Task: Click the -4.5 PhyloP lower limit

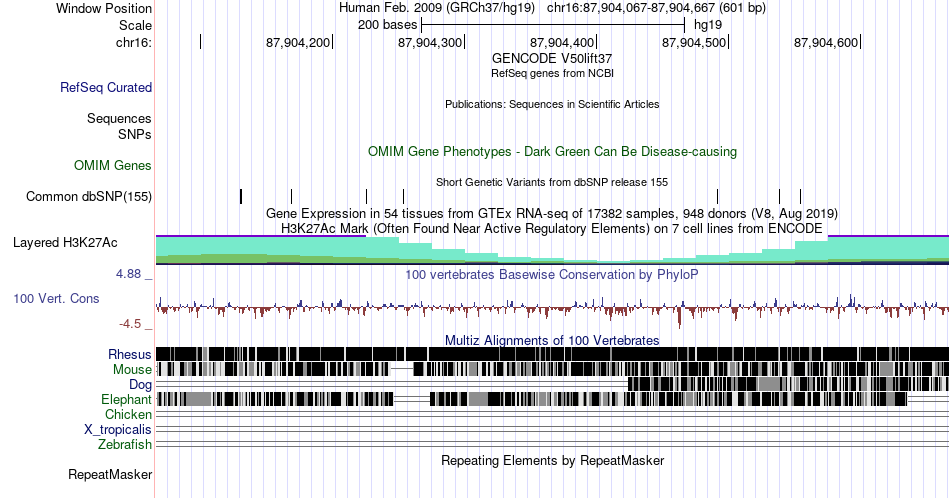Action: [130, 324]
